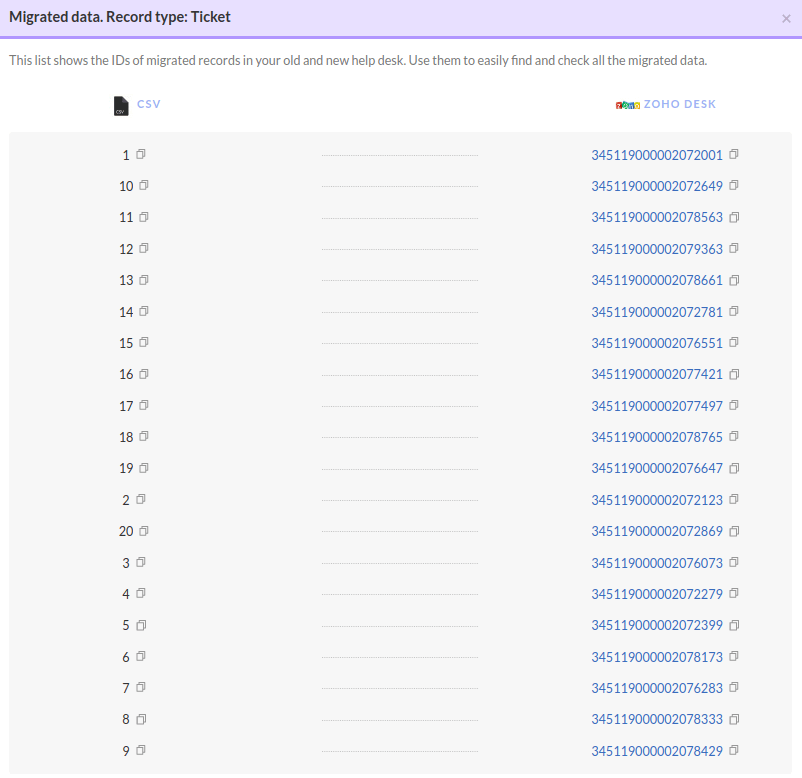
Task: Copy CSV ID 20
Action: pos(144,531)
